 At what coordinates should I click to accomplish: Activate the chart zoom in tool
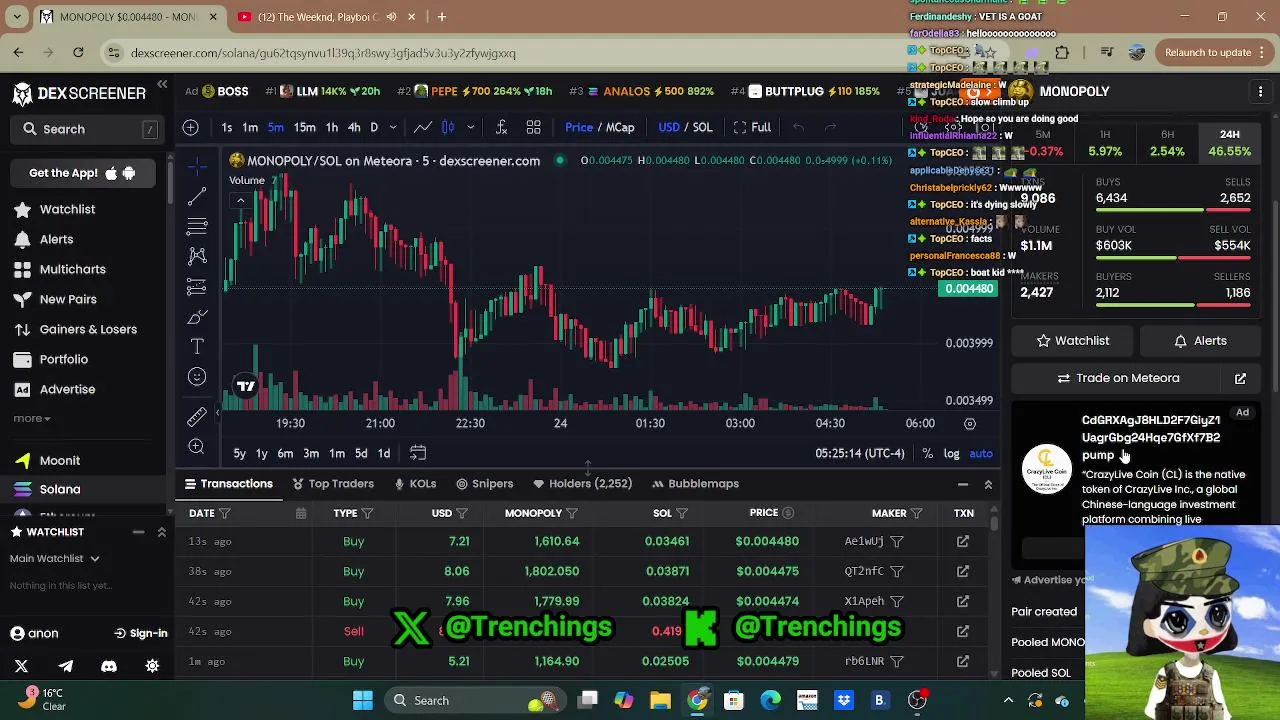[x=197, y=446]
